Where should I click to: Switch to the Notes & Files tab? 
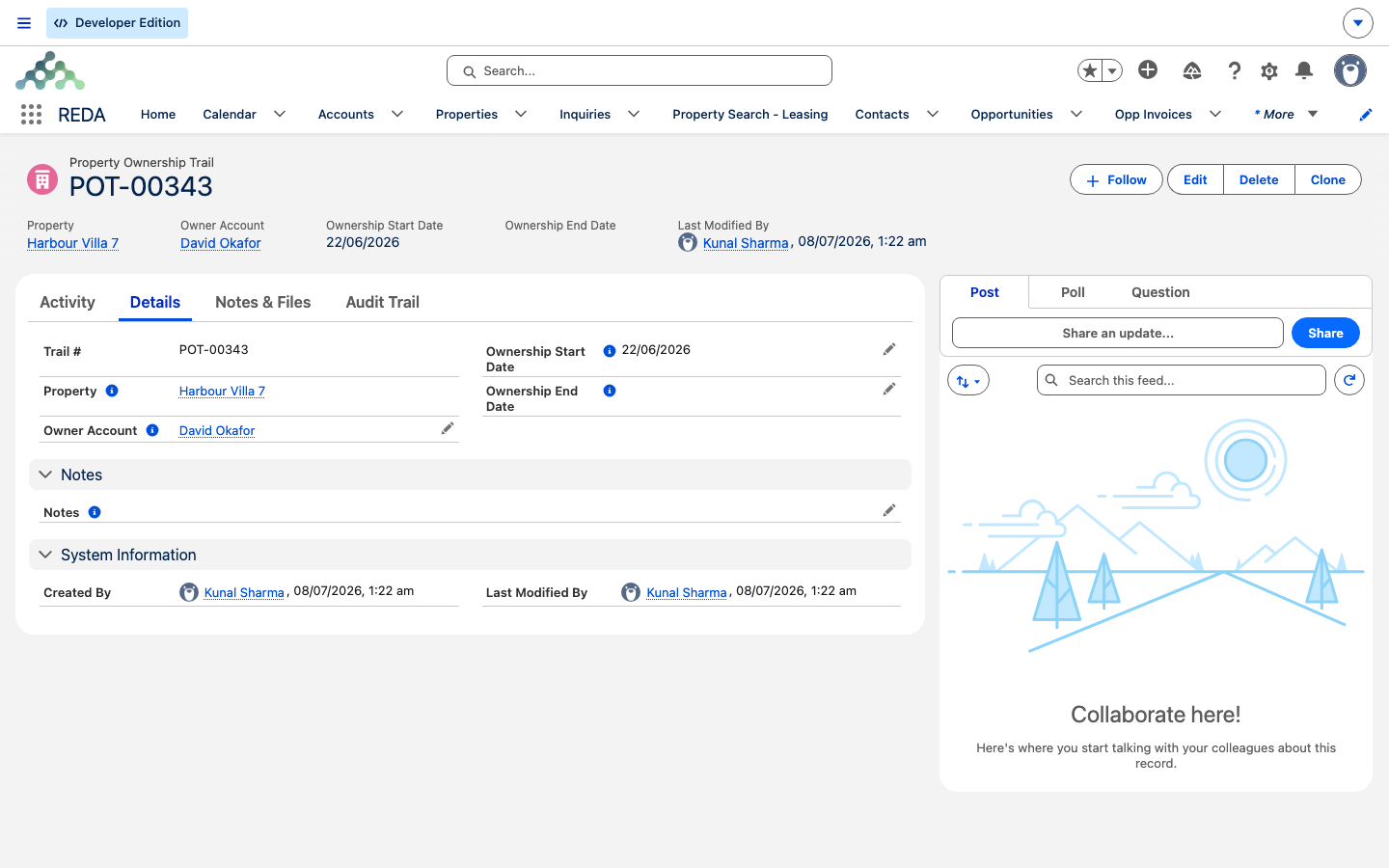263,302
